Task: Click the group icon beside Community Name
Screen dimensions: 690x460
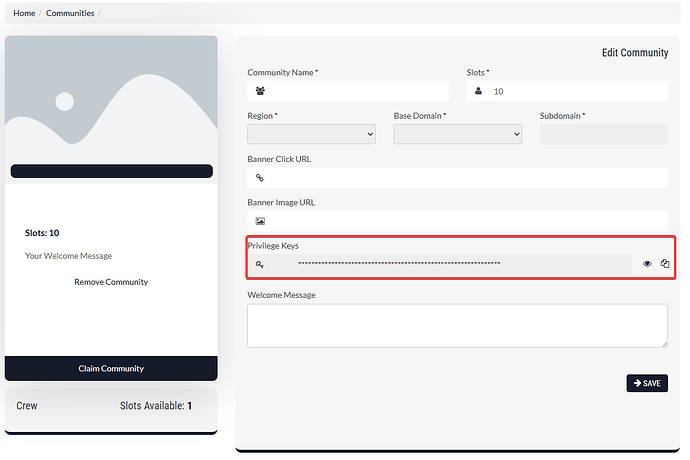Action: (x=260, y=91)
